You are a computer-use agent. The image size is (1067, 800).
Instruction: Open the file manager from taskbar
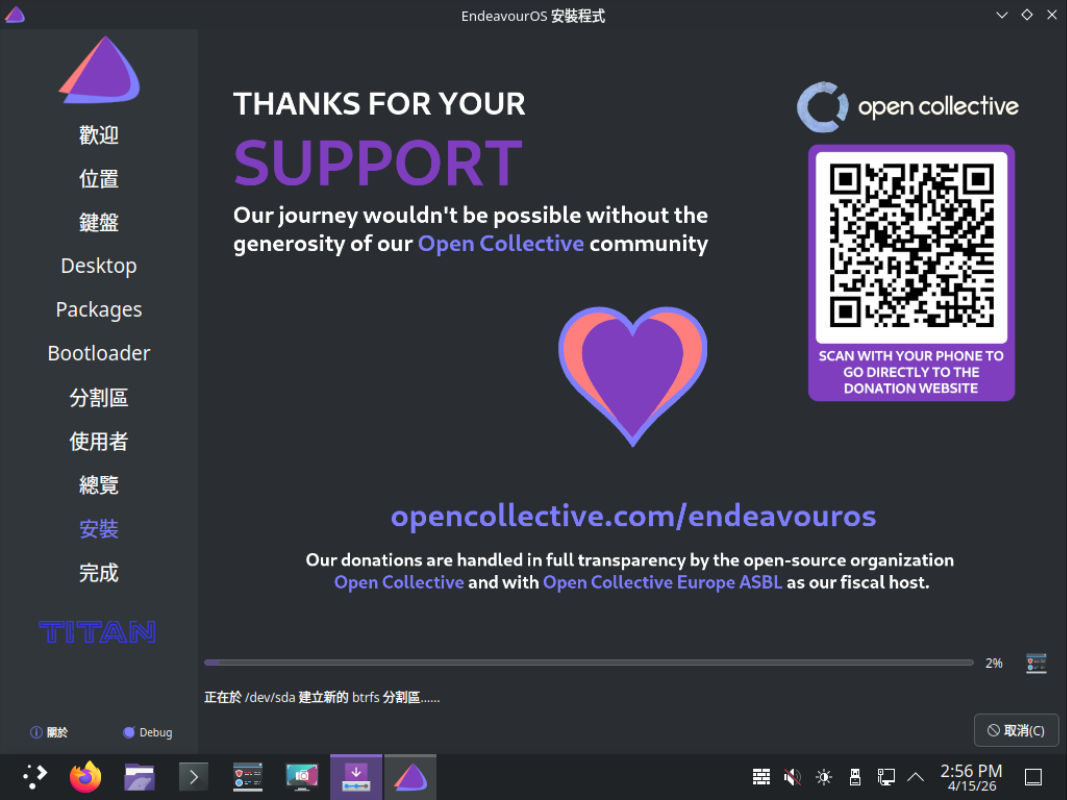pyautogui.click(x=139, y=776)
